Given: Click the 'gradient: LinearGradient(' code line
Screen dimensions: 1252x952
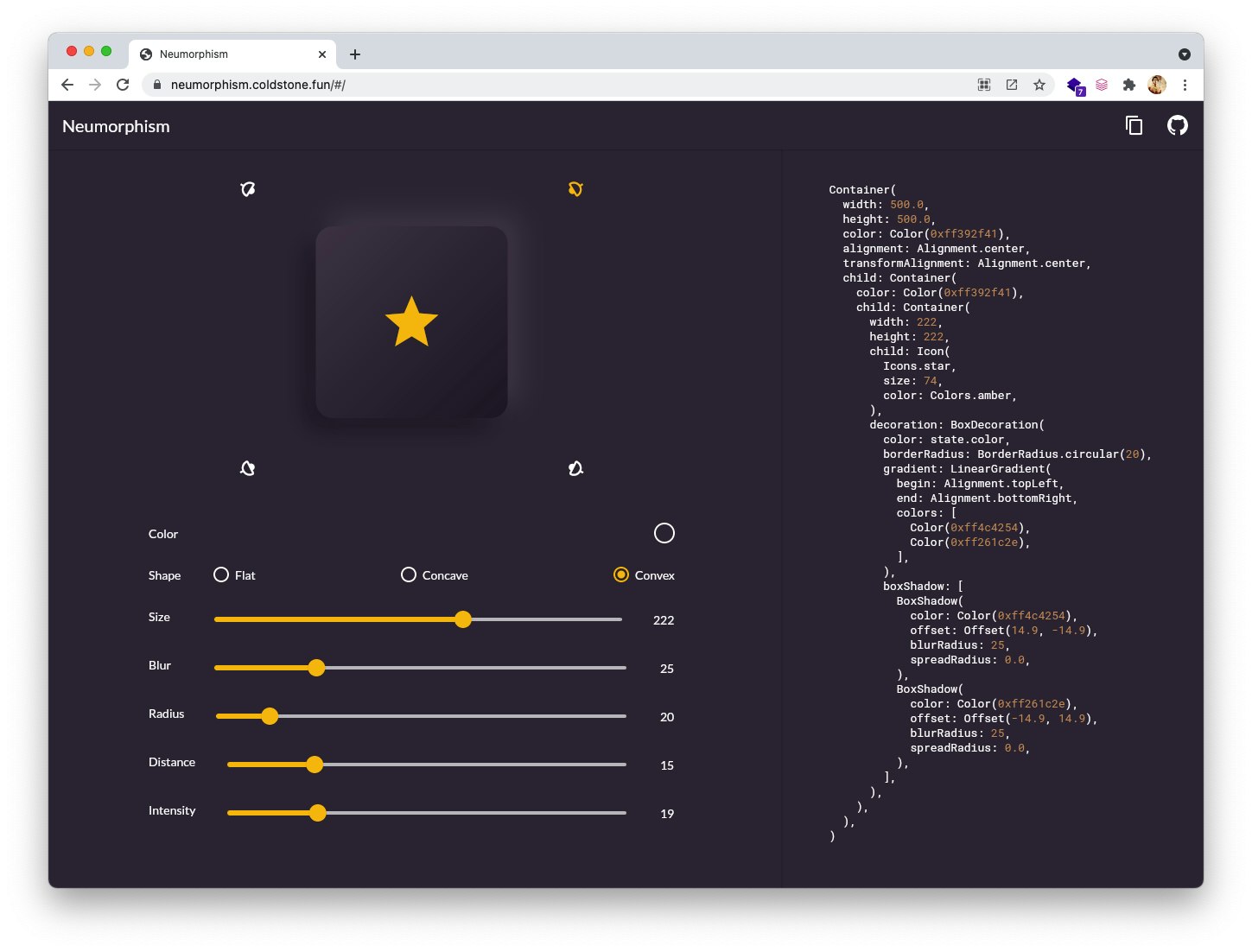Looking at the screenshot, I should [967, 469].
